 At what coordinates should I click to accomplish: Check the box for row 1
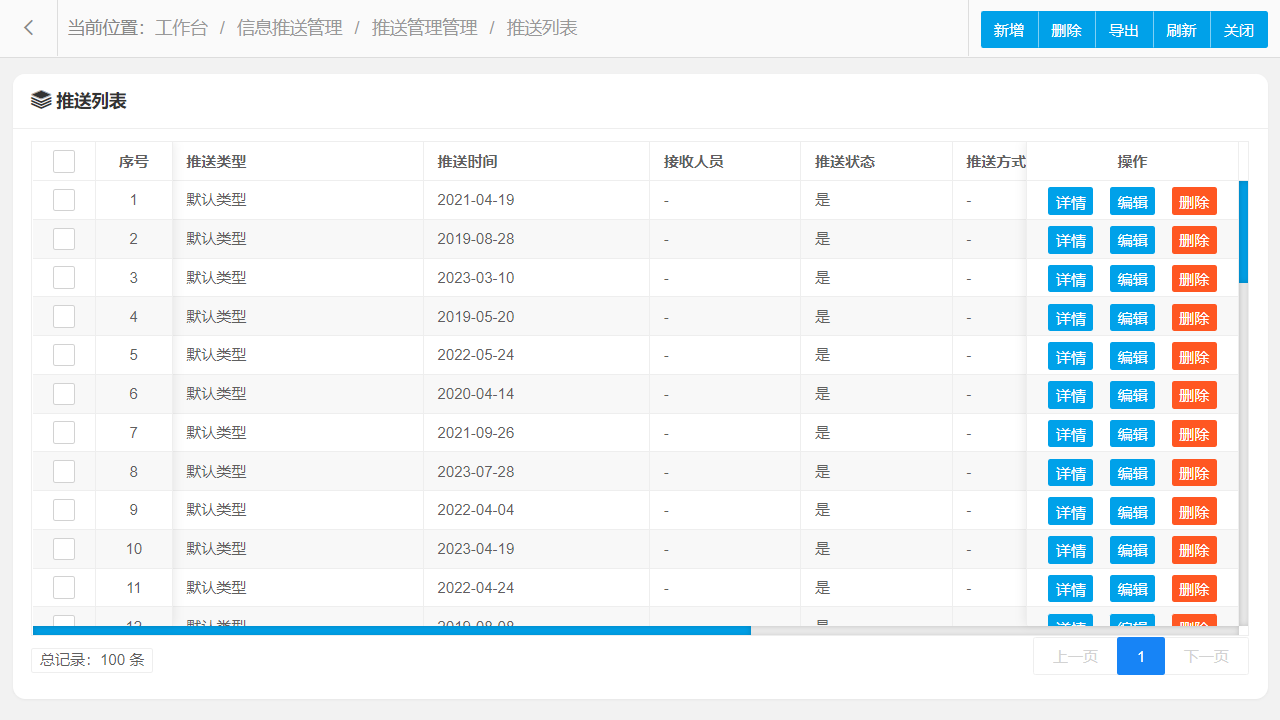64,200
